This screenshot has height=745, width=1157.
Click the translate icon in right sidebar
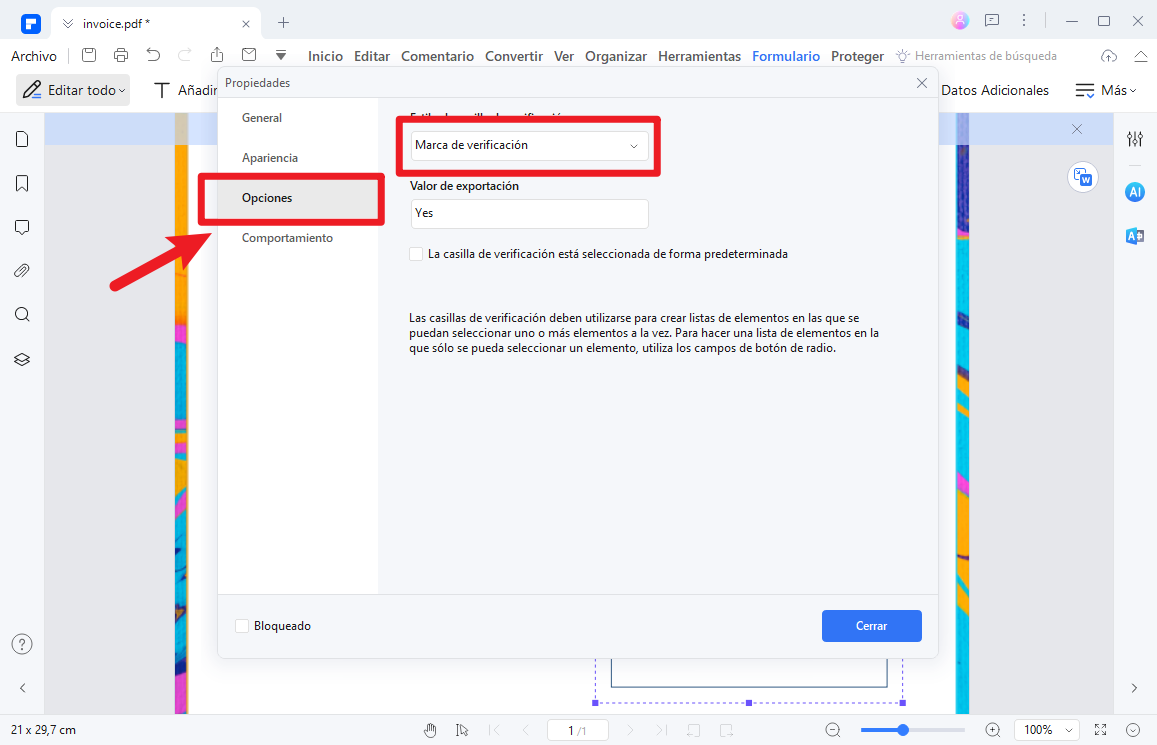(1135, 236)
